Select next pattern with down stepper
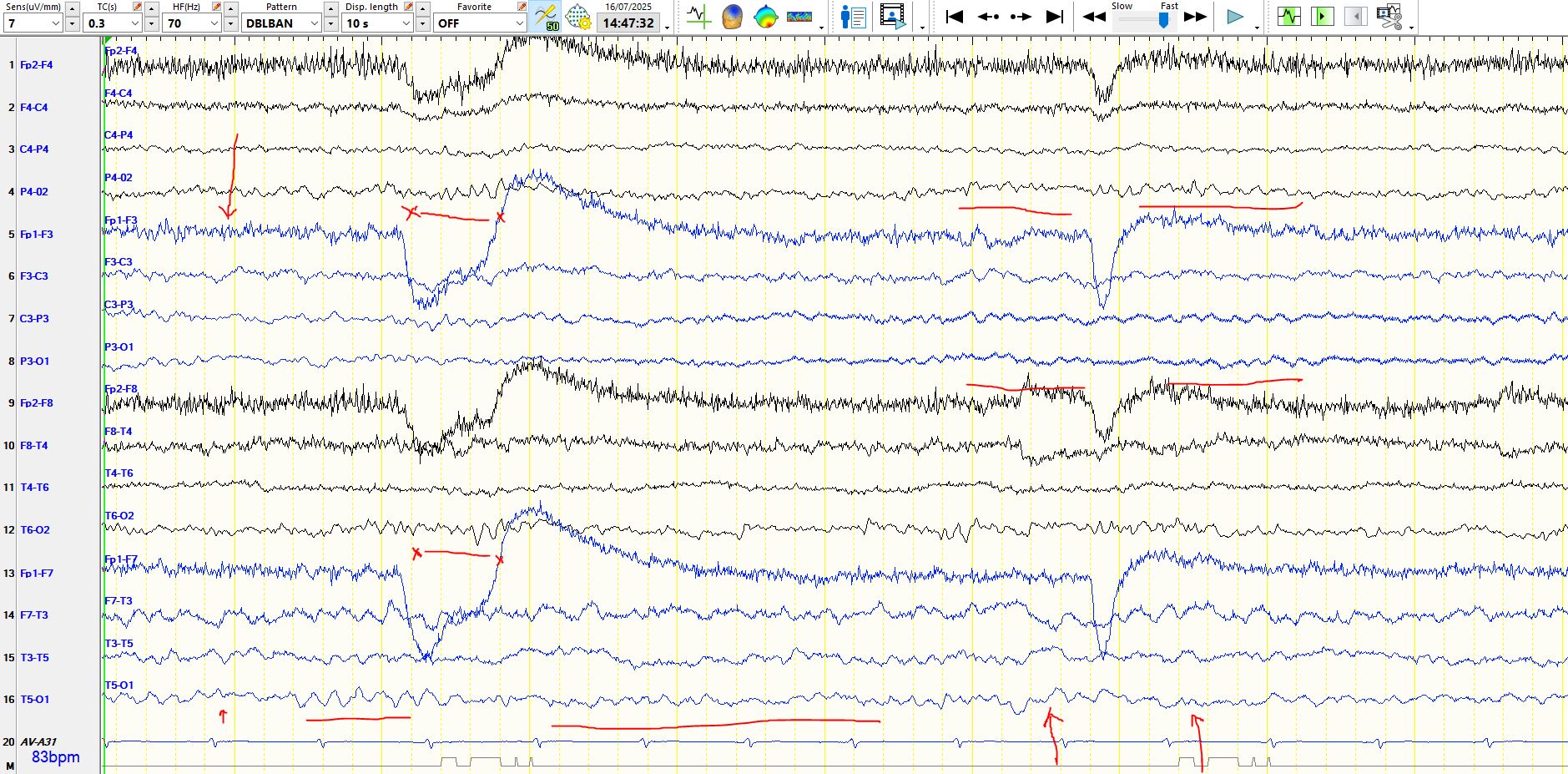Image resolution: width=1568 pixels, height=774 pixels. click(331, 23)
